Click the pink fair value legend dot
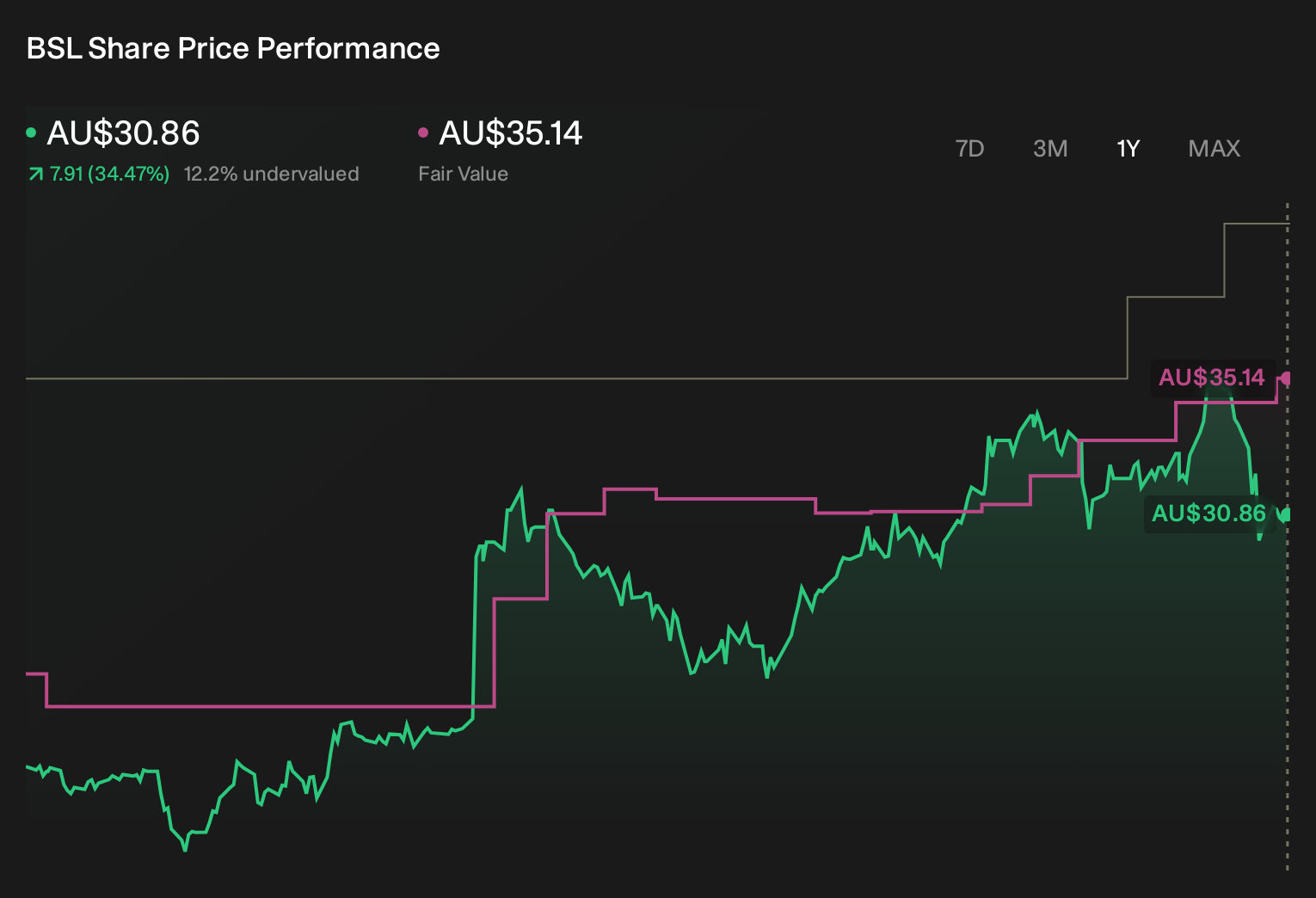The image size is (1316, 898). pyautogui.click(x=423, y=132)
